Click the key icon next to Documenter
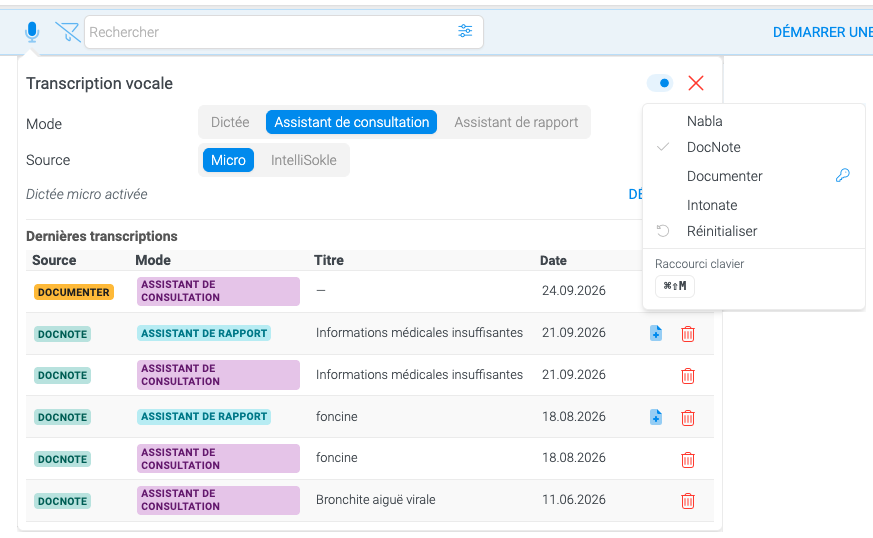The height and width of the screenshot is (538, 873). 842,175
